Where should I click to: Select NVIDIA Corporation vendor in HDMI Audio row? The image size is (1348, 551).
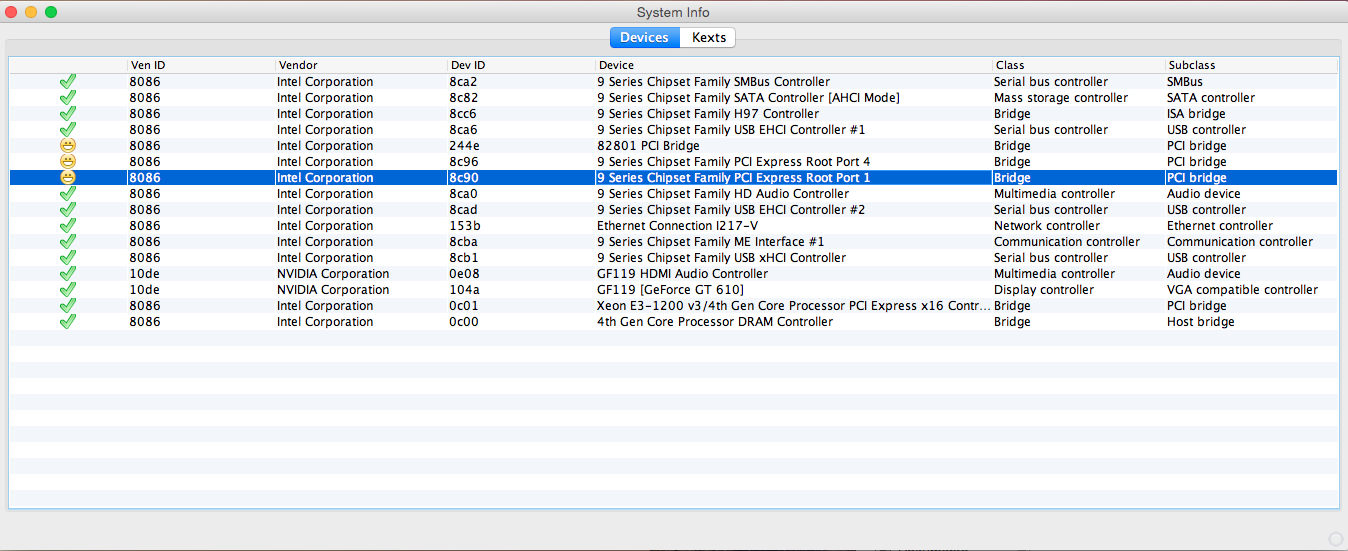click(x=333, y=274)
